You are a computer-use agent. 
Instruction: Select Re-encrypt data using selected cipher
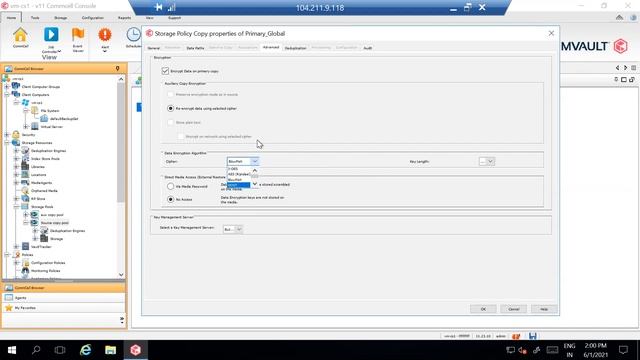click(x=171, y=109)
